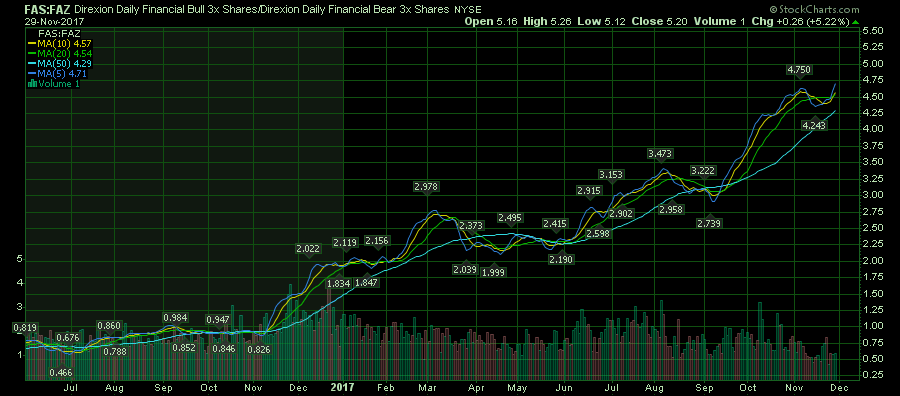Viewport: 900px width, 396px height.
Task: Click the 1.999 trough label
Action: point(493,272)
